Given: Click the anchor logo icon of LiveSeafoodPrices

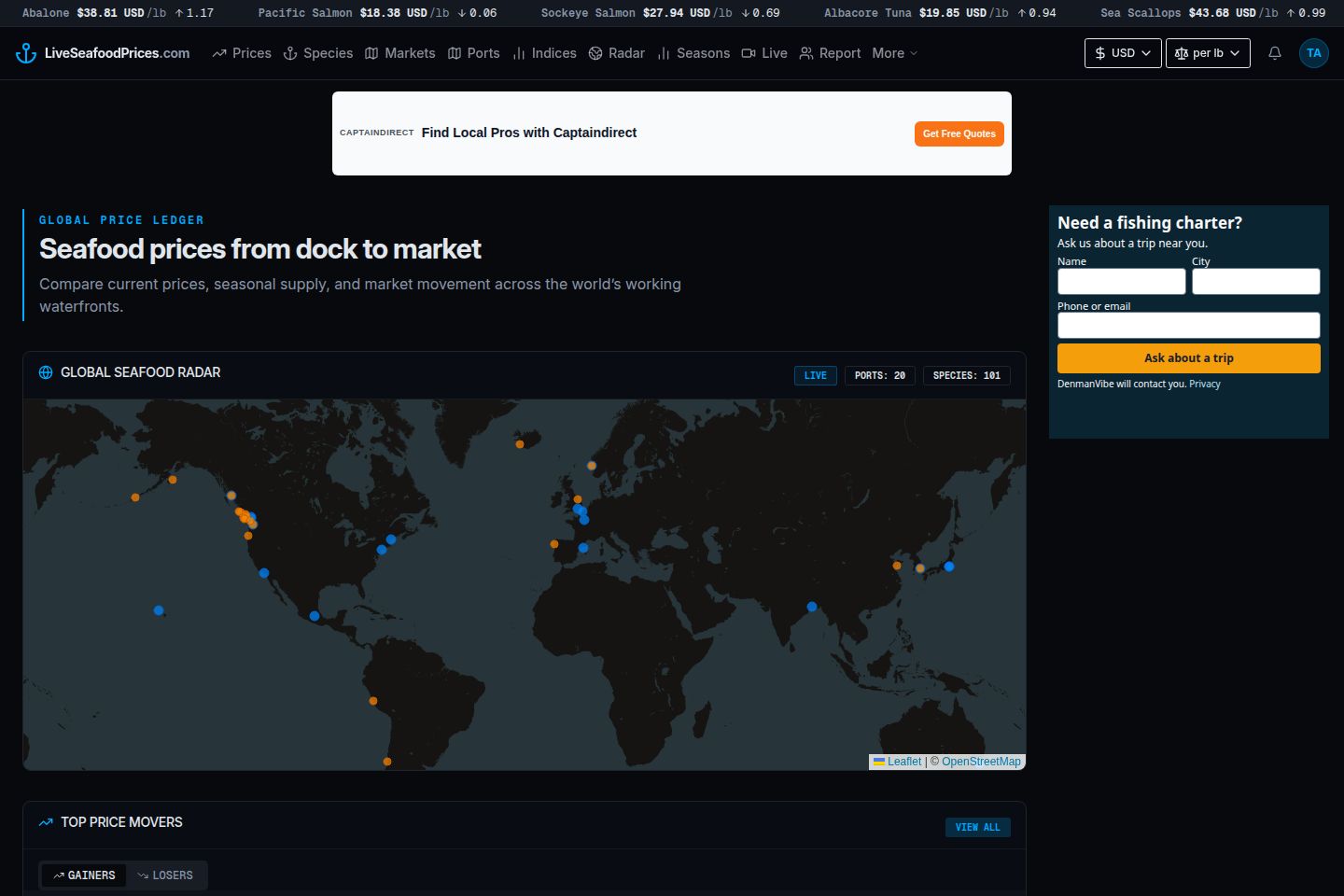Looking at the screenshot, I should 26,53.
